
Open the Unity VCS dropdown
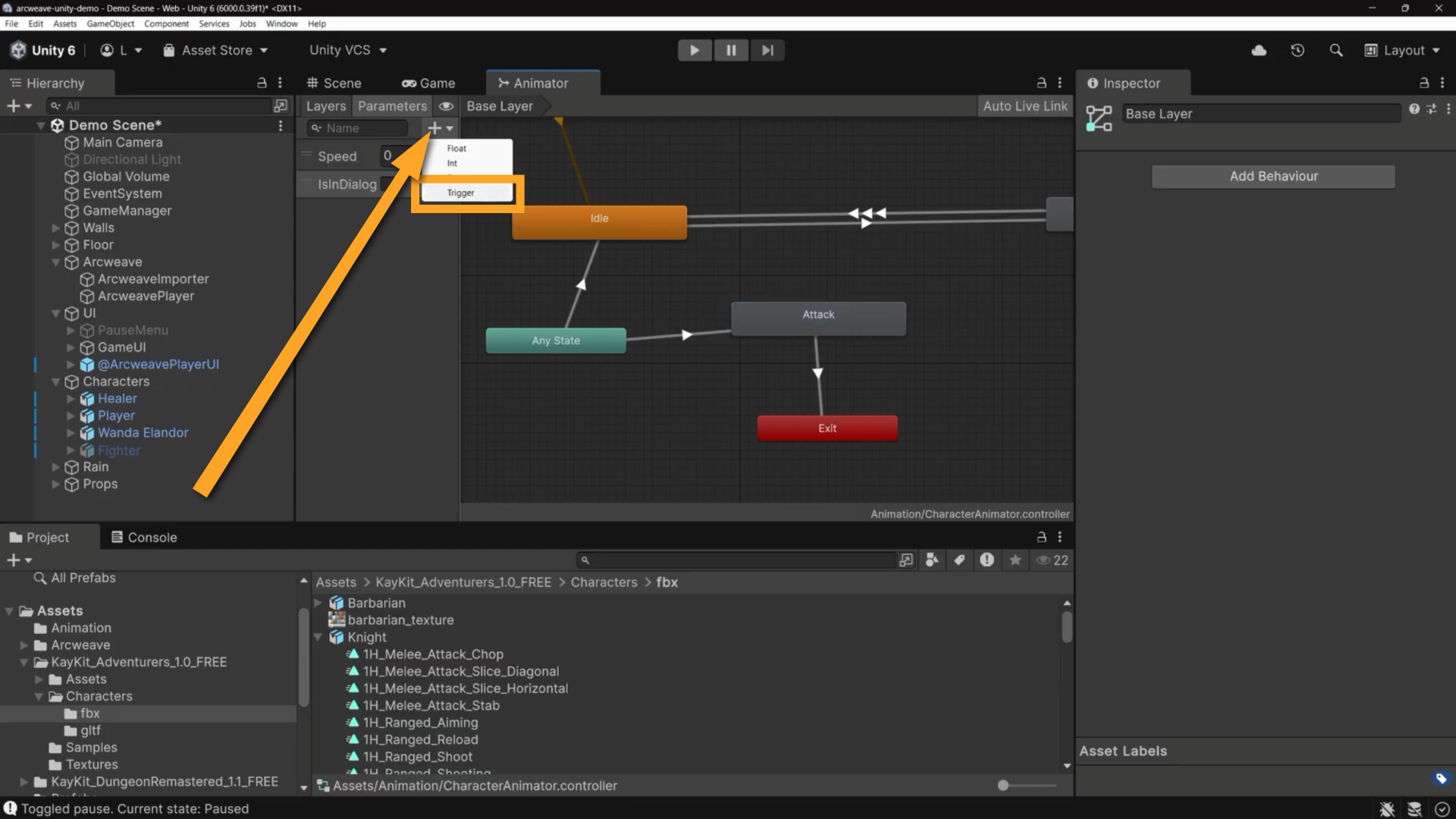[348, 50]
